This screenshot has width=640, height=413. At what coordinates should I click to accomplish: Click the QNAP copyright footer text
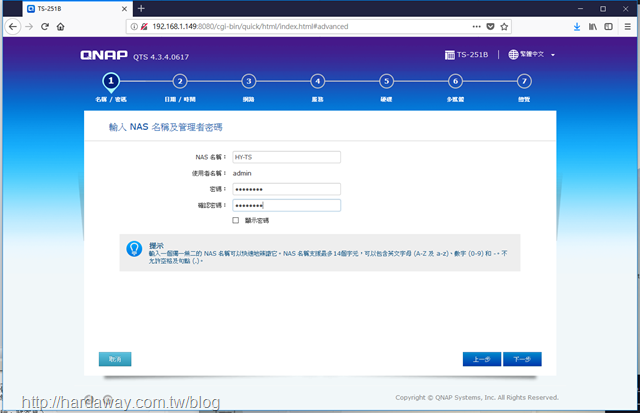pos(477,397)
